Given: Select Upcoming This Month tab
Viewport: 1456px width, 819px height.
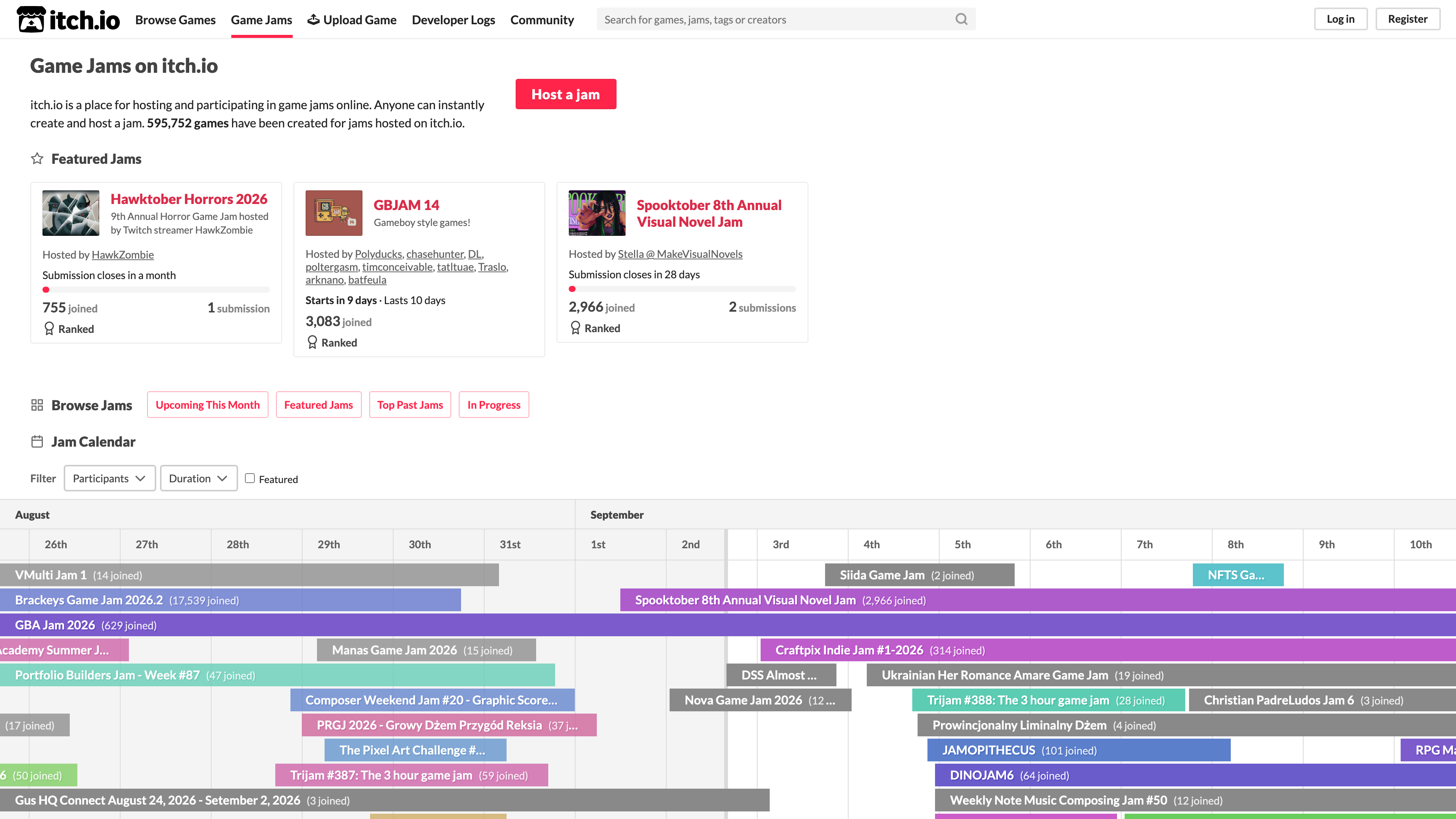Looking at the screenshot, I should tap(207, 405).
